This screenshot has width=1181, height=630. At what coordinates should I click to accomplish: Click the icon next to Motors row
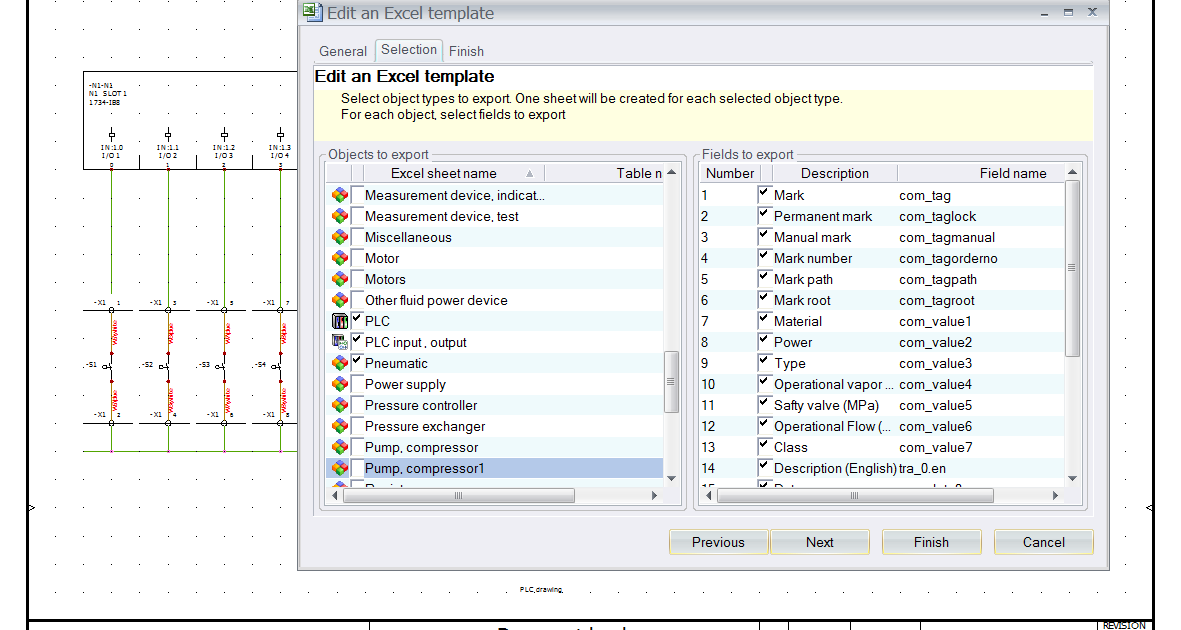click(x=340, y=280)
